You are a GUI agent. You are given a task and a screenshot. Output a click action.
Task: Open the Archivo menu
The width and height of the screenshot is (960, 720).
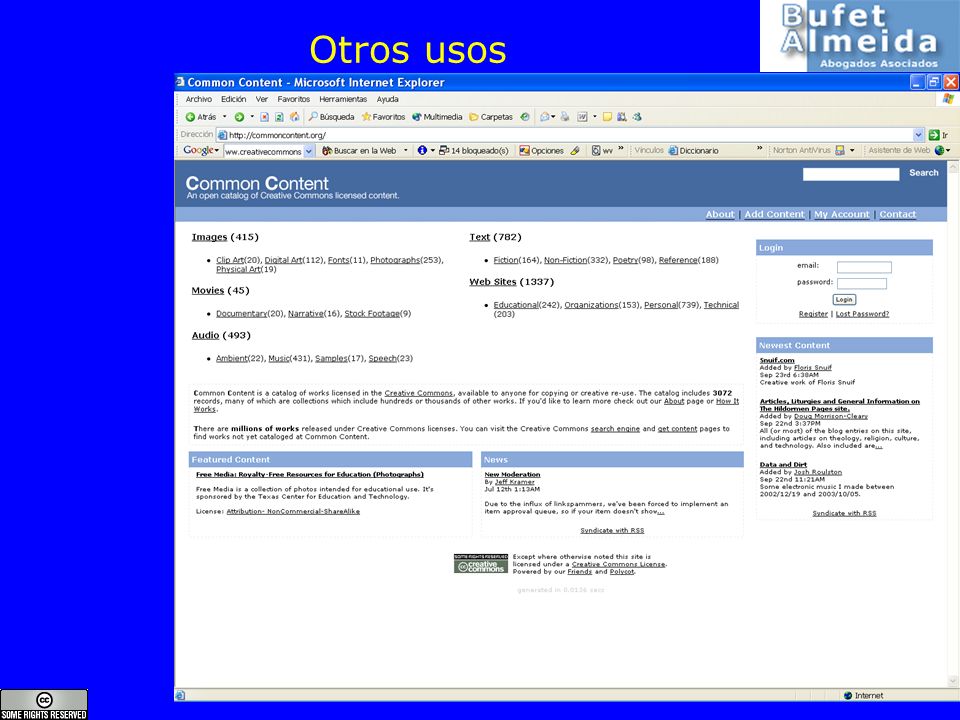(198, 99)
